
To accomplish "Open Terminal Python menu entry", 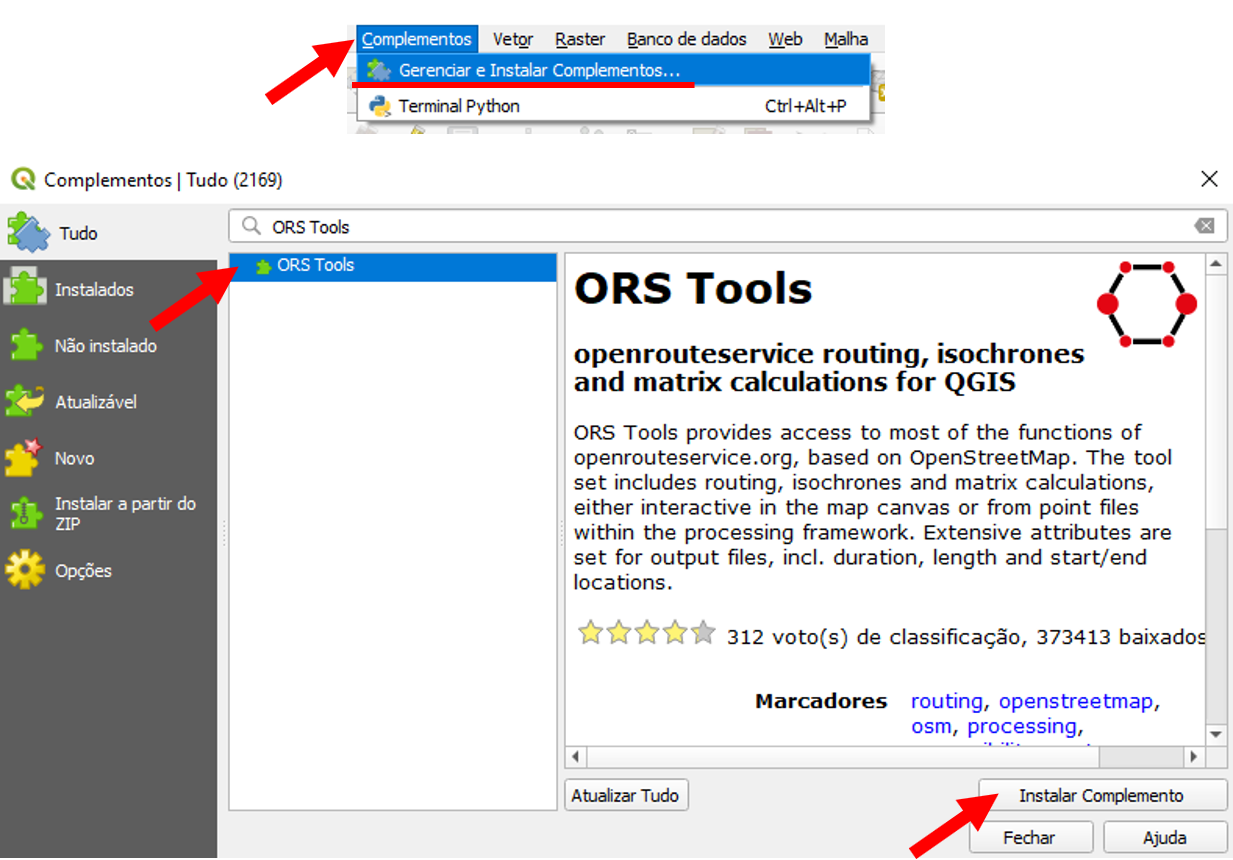I will pyautogui.click(x=459, y=106).
